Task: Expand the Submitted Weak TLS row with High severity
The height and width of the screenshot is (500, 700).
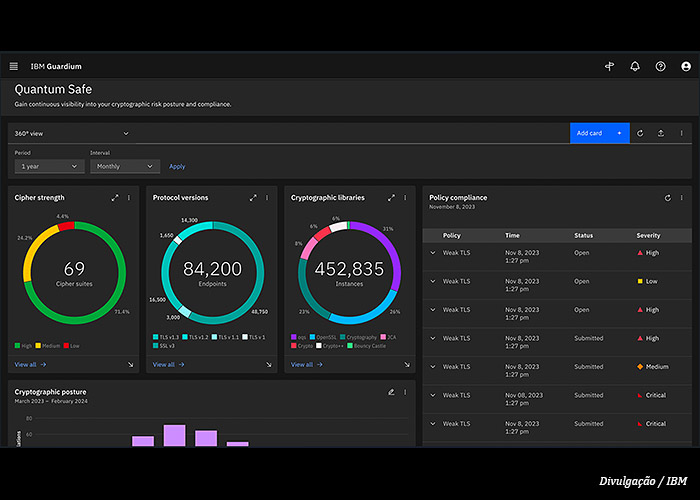Action: click(433, 338)
